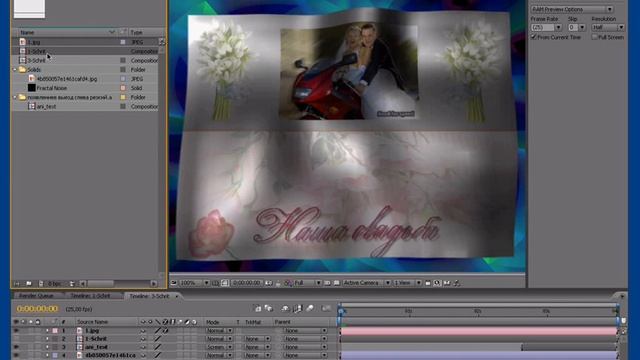Open the timeline Brainstorm/graph button
Image resolution: width=640 pixels, height=360 pixels.
click(x=326, y=309)
